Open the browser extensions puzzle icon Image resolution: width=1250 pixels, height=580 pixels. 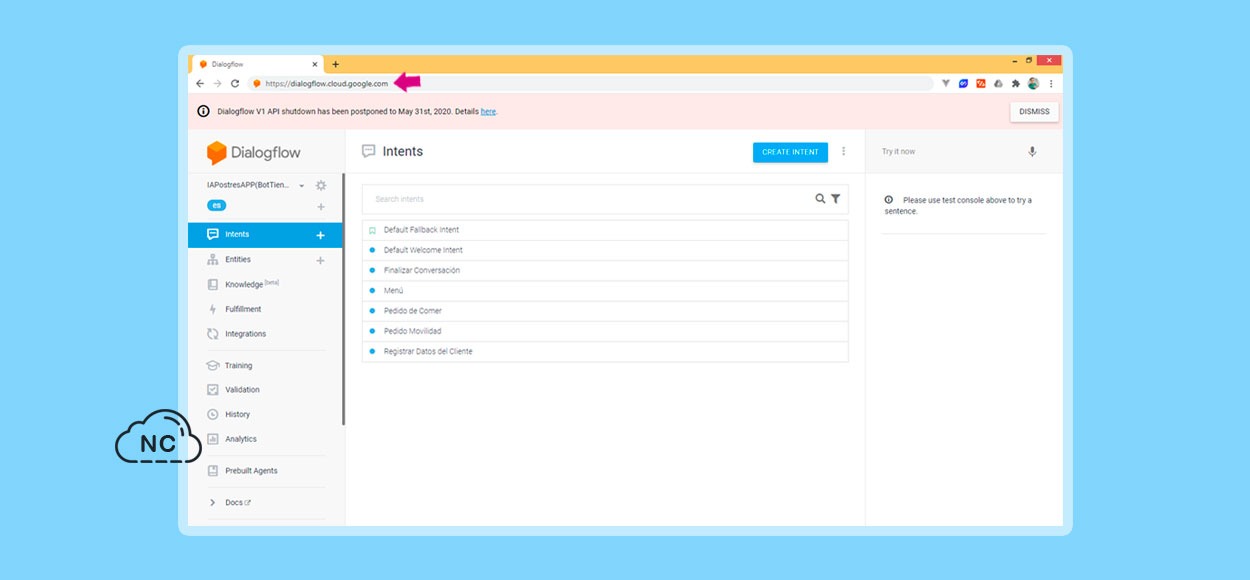coord(1016,84)
